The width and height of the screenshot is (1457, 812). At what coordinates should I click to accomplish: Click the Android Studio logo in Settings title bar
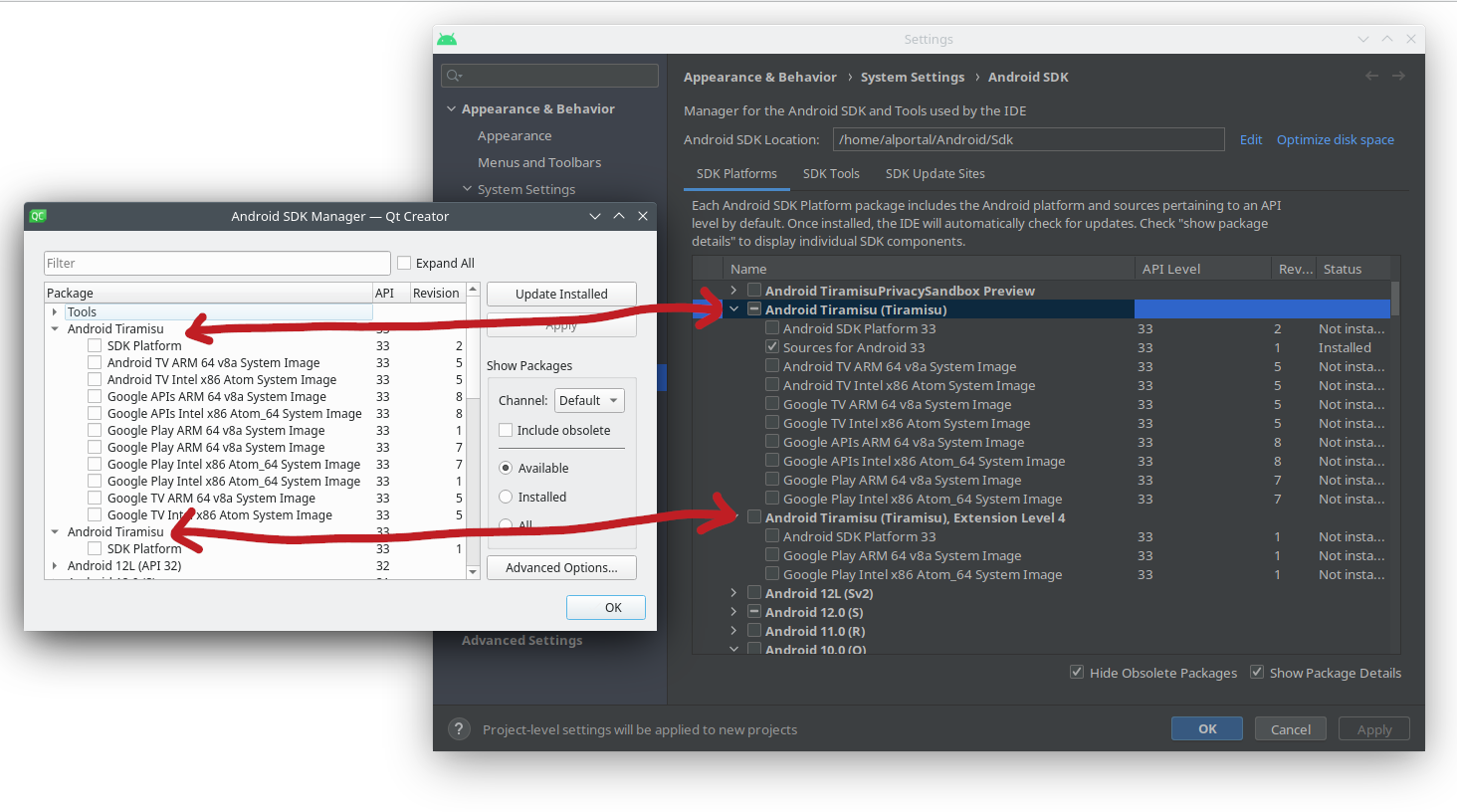click(x=447, y=39)
